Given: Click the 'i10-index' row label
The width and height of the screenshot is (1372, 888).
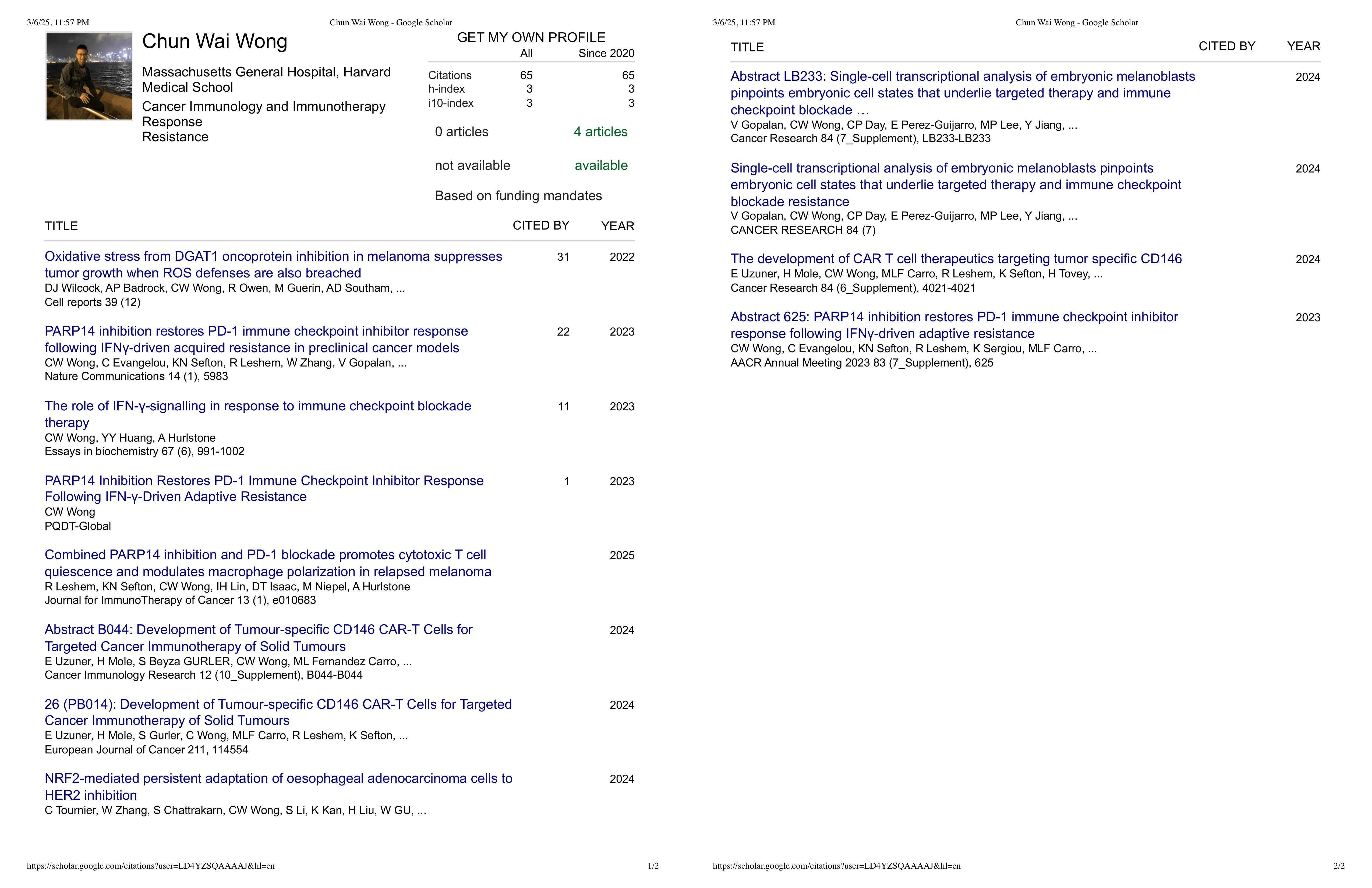Looking at the screenshot, I should point(451,103).
